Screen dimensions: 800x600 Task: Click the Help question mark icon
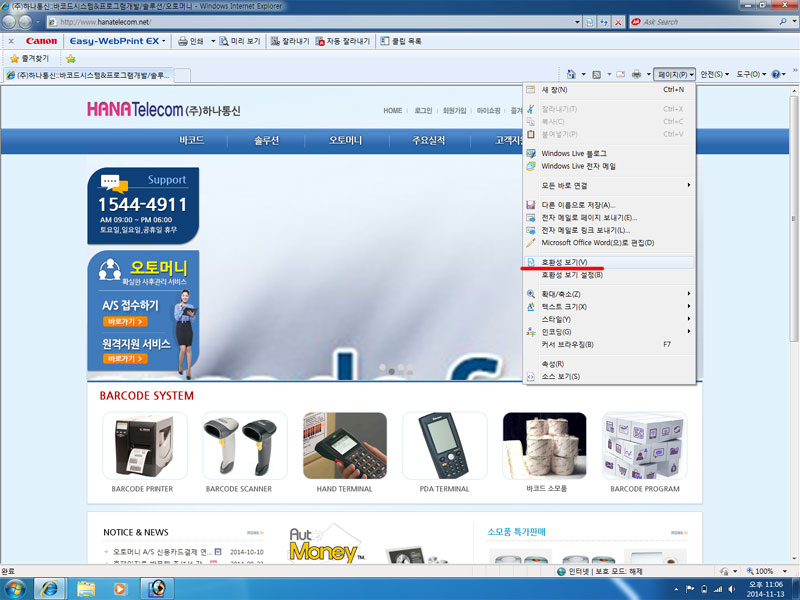[x=776, y=74]
